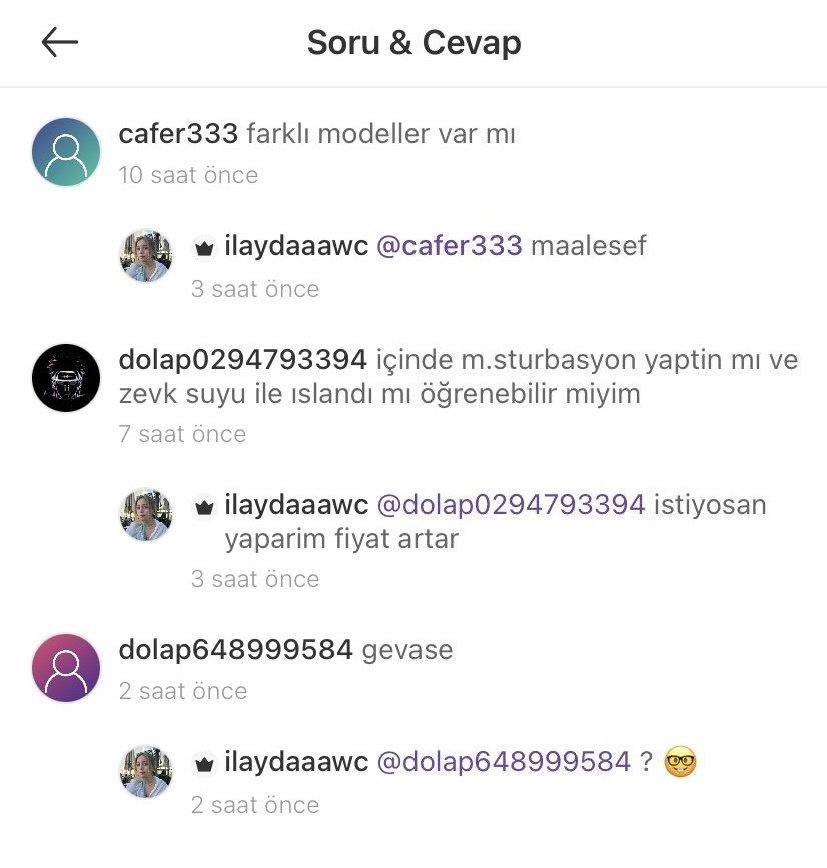Open dolap0294793394's black profile picture
The width and height of the screenshot is (827, 868).
[x=66, y=378]
